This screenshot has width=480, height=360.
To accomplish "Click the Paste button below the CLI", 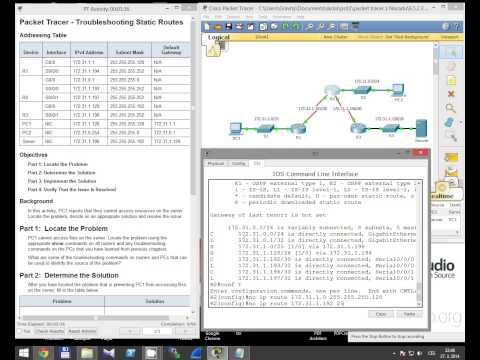I will pos(410,314).
